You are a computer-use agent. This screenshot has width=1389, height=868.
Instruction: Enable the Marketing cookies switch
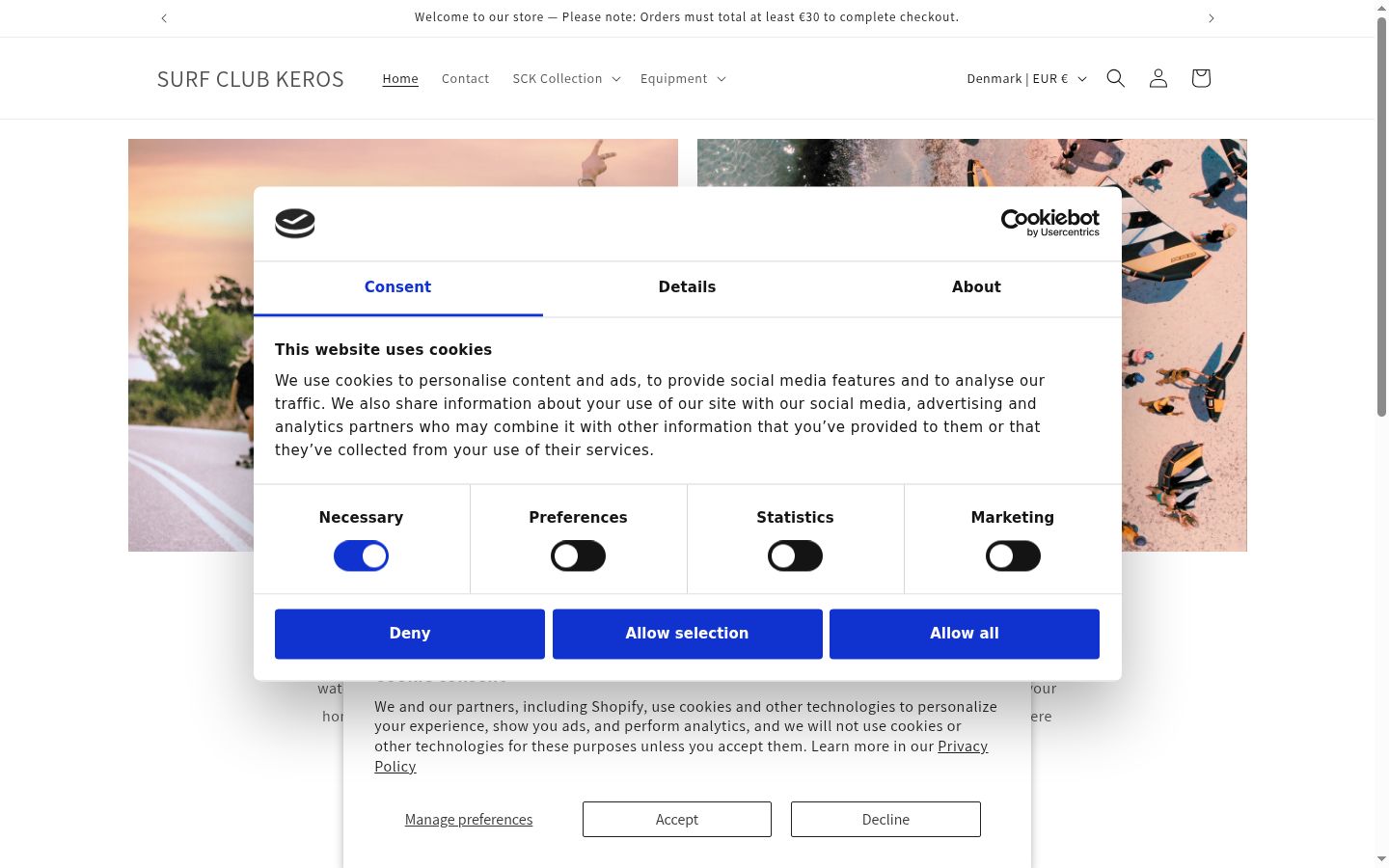click(1013, 556)
